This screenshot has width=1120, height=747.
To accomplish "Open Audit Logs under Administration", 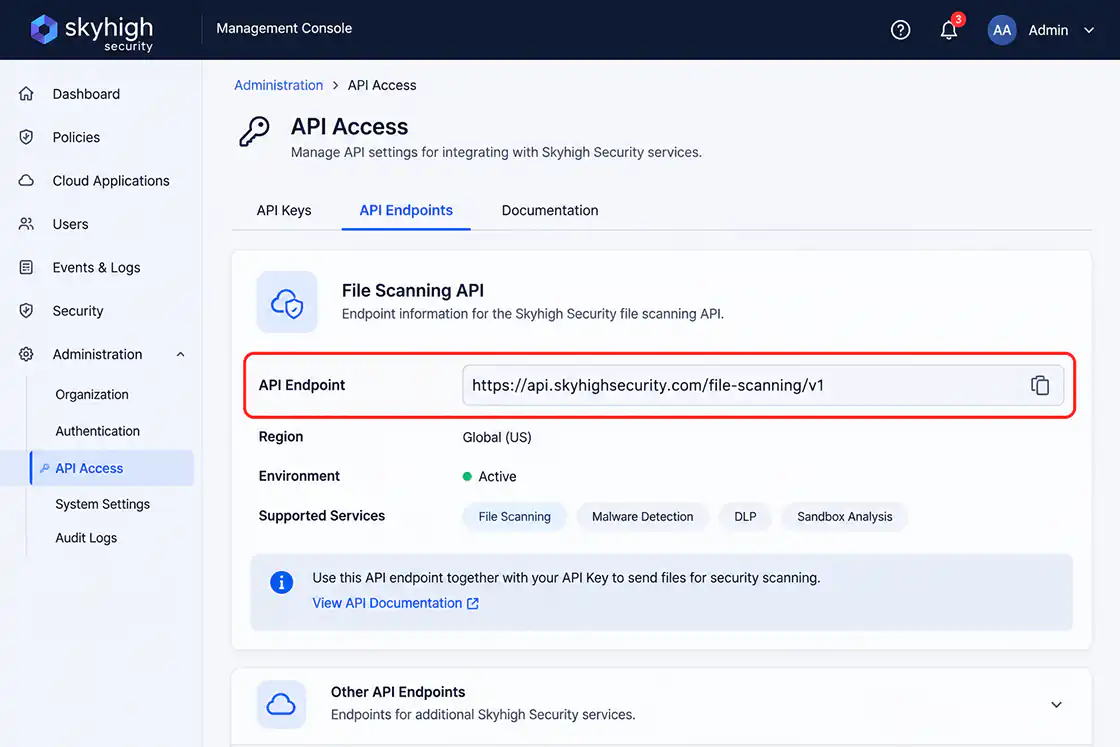I will coord(86,538).
